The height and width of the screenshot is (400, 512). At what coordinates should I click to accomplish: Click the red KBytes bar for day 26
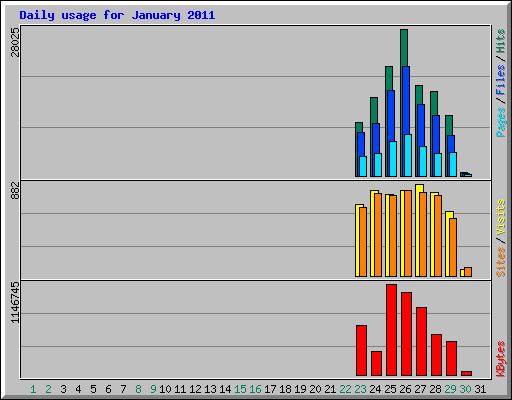coord(407,334)
